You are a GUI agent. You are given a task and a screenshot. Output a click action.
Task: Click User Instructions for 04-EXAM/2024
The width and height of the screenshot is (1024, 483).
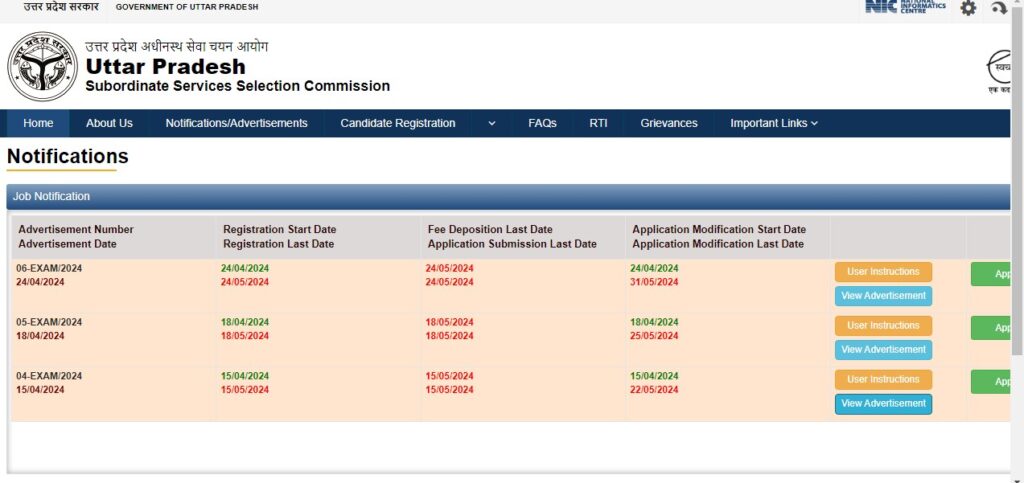[x=883, y=380]
